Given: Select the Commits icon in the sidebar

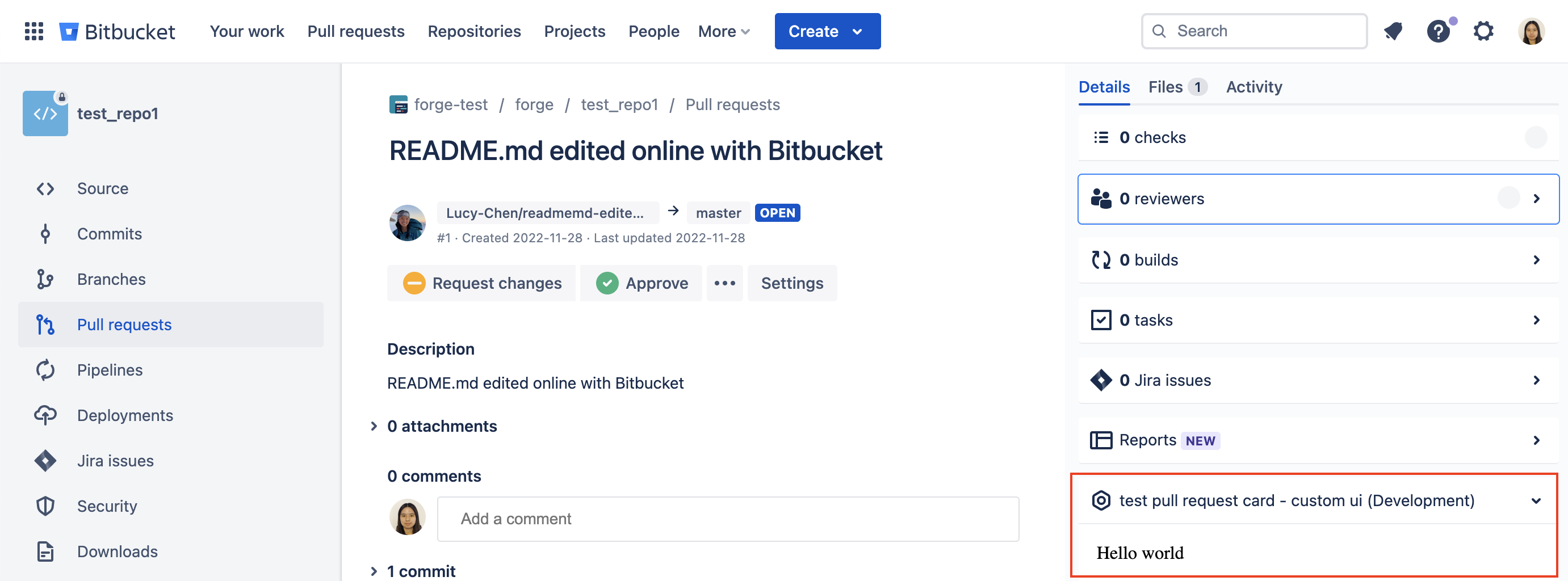Looking at the screenshot, I should tap(45, 233).
